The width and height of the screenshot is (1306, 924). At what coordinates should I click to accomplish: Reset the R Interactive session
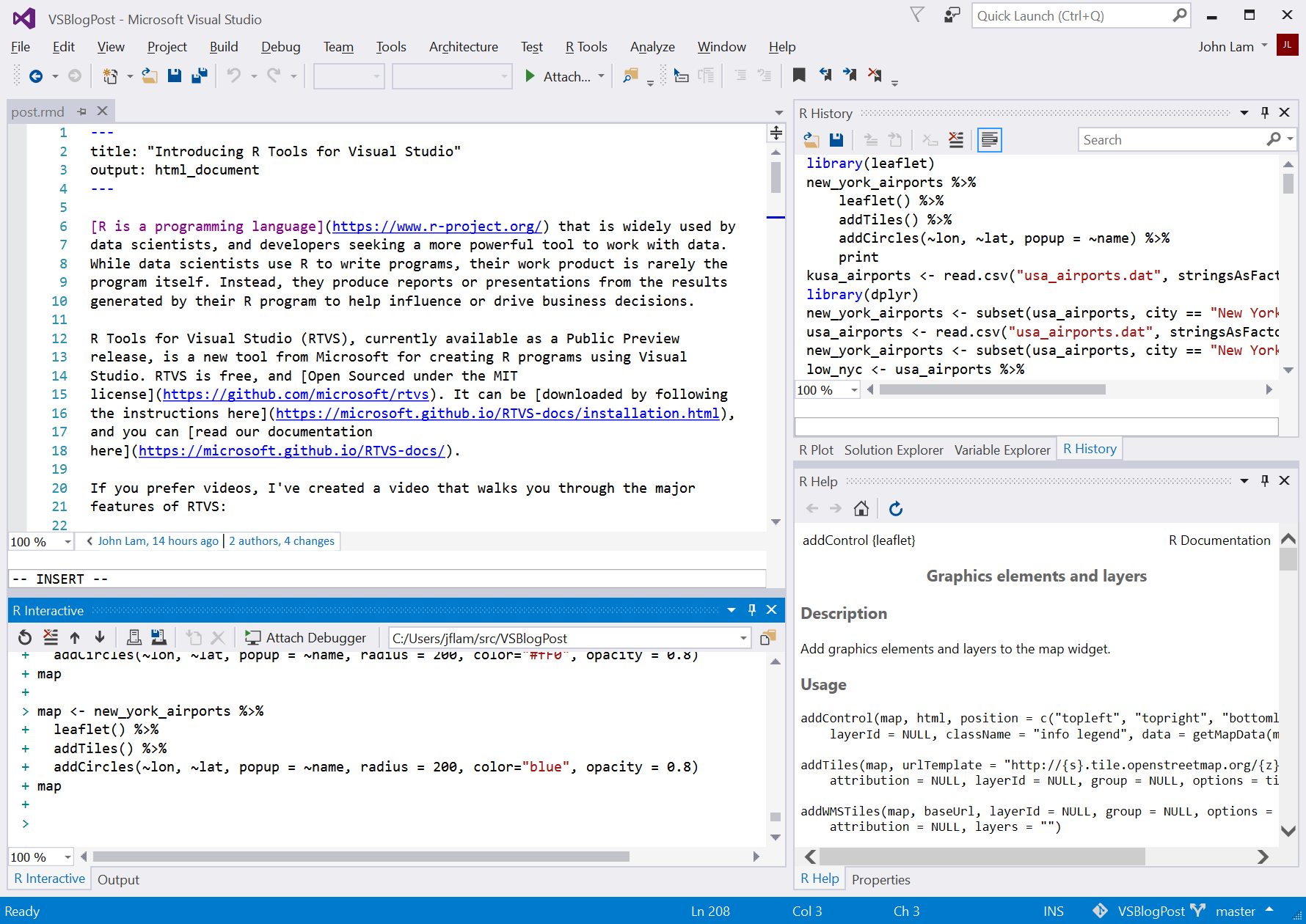(x=25, y=637)
